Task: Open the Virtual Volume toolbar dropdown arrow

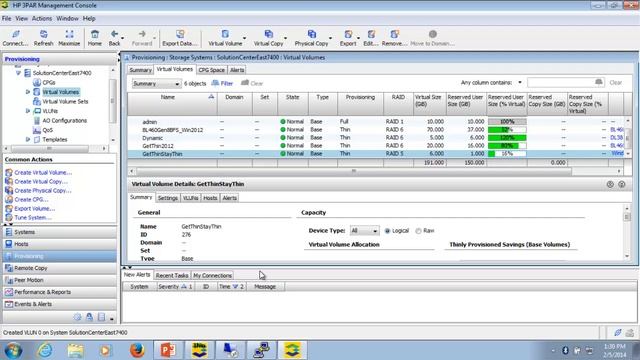Action: (244, 38)
